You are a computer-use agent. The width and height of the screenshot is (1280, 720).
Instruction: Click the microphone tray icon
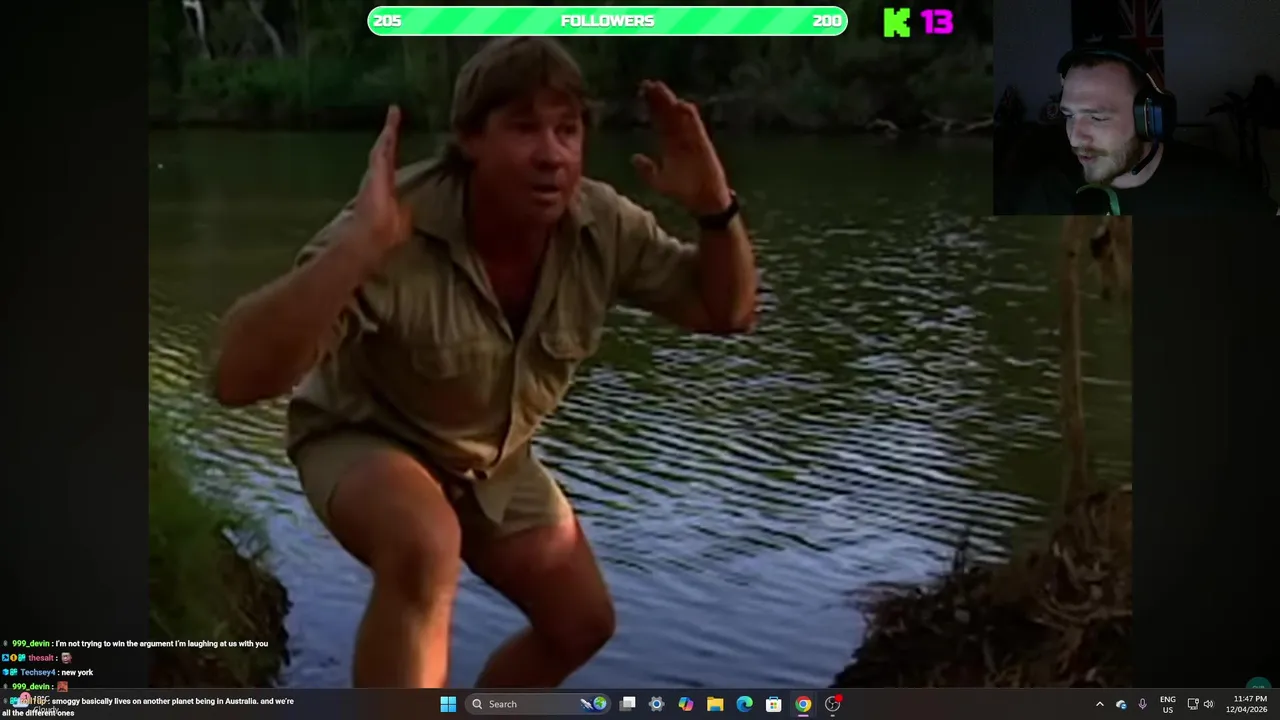click(x=1143, y=704)
